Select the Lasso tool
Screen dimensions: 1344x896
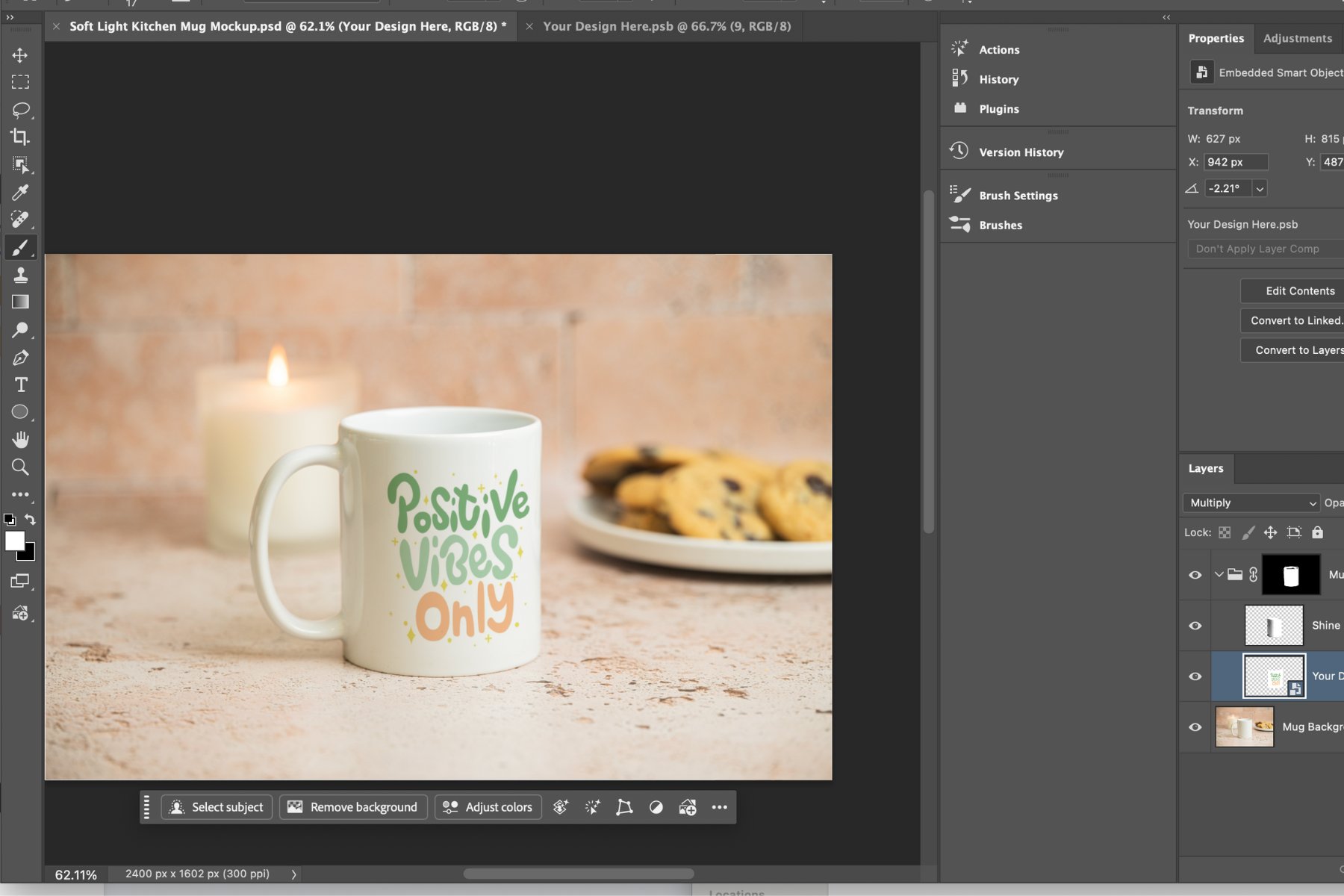20,110
